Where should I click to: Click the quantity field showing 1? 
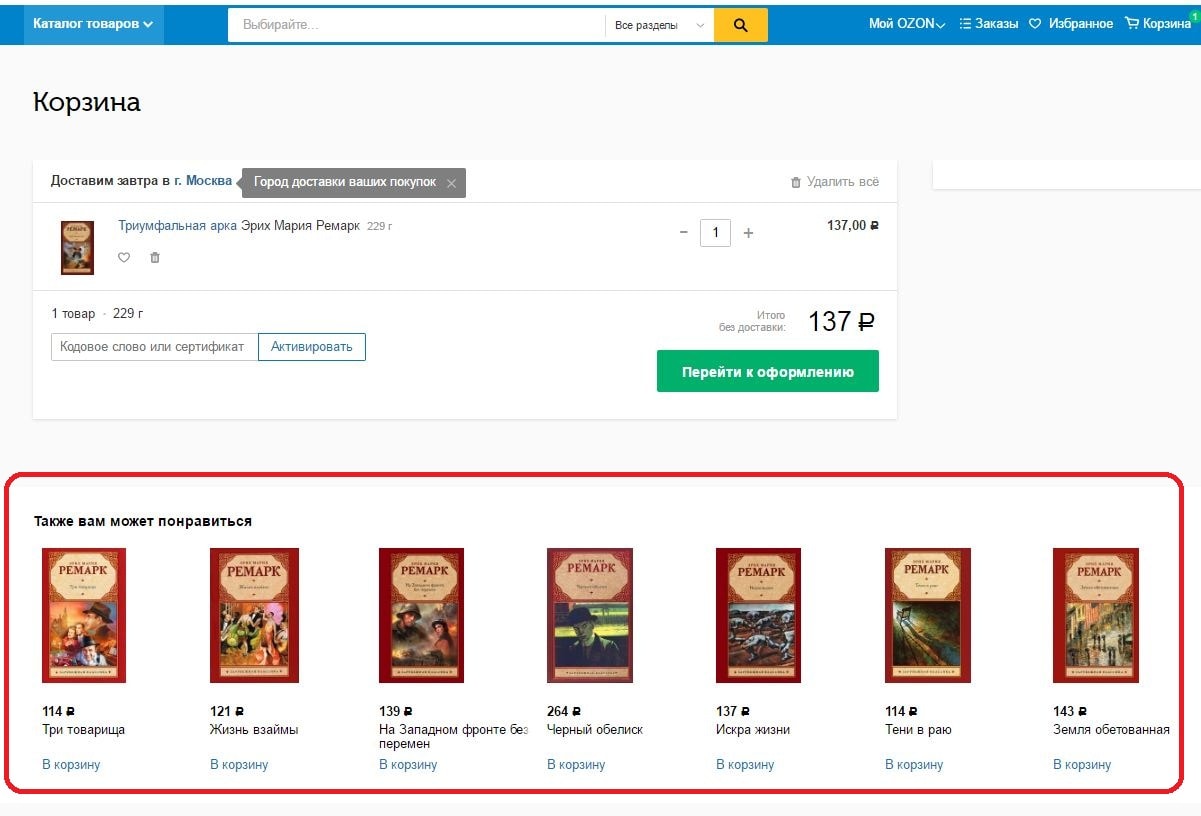click(x=715, y=232)
